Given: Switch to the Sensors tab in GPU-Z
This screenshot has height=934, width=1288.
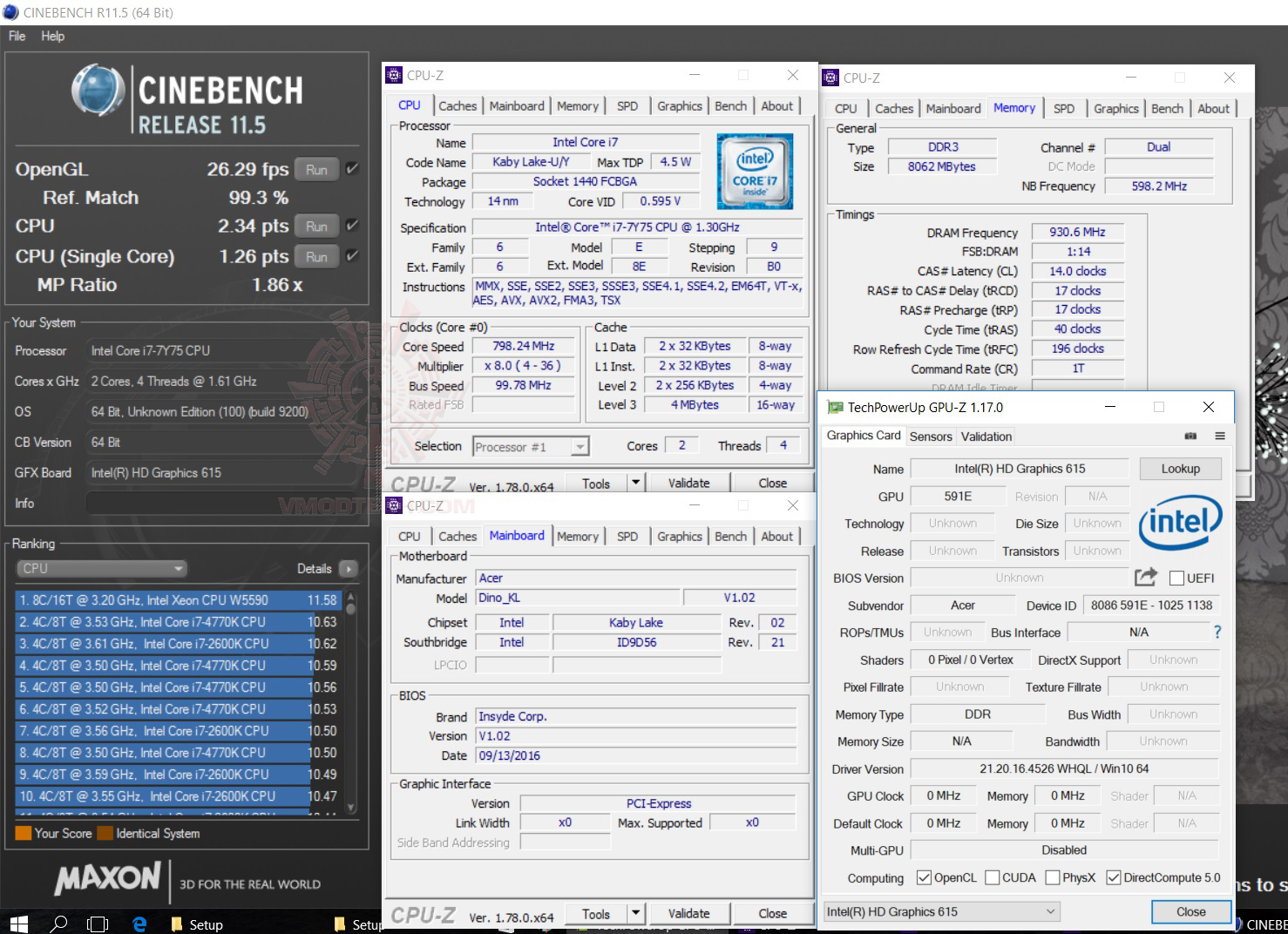Looking at the screenshot, I should (x=931, y=437).
